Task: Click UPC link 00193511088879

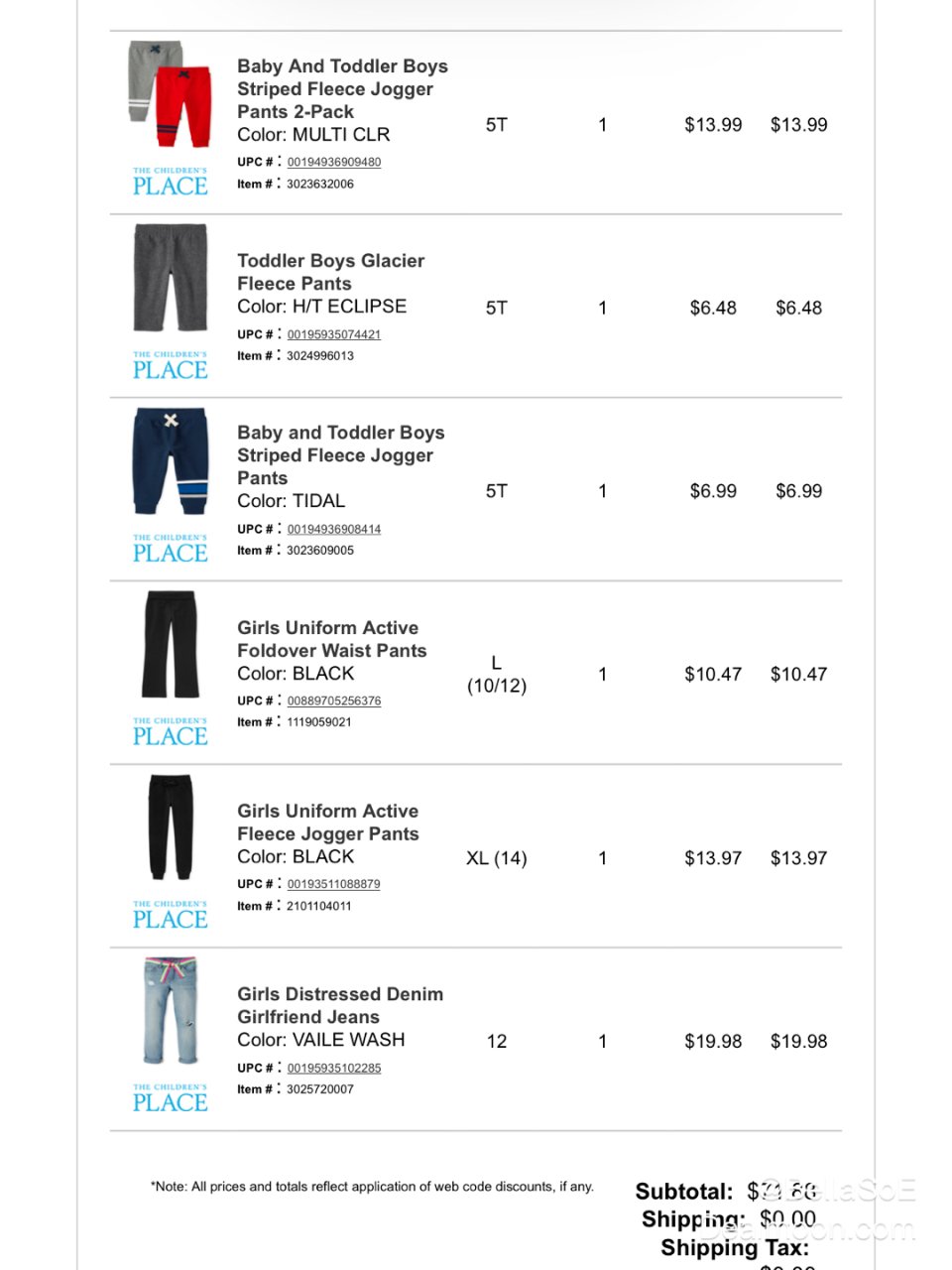Action: [333, 884]
